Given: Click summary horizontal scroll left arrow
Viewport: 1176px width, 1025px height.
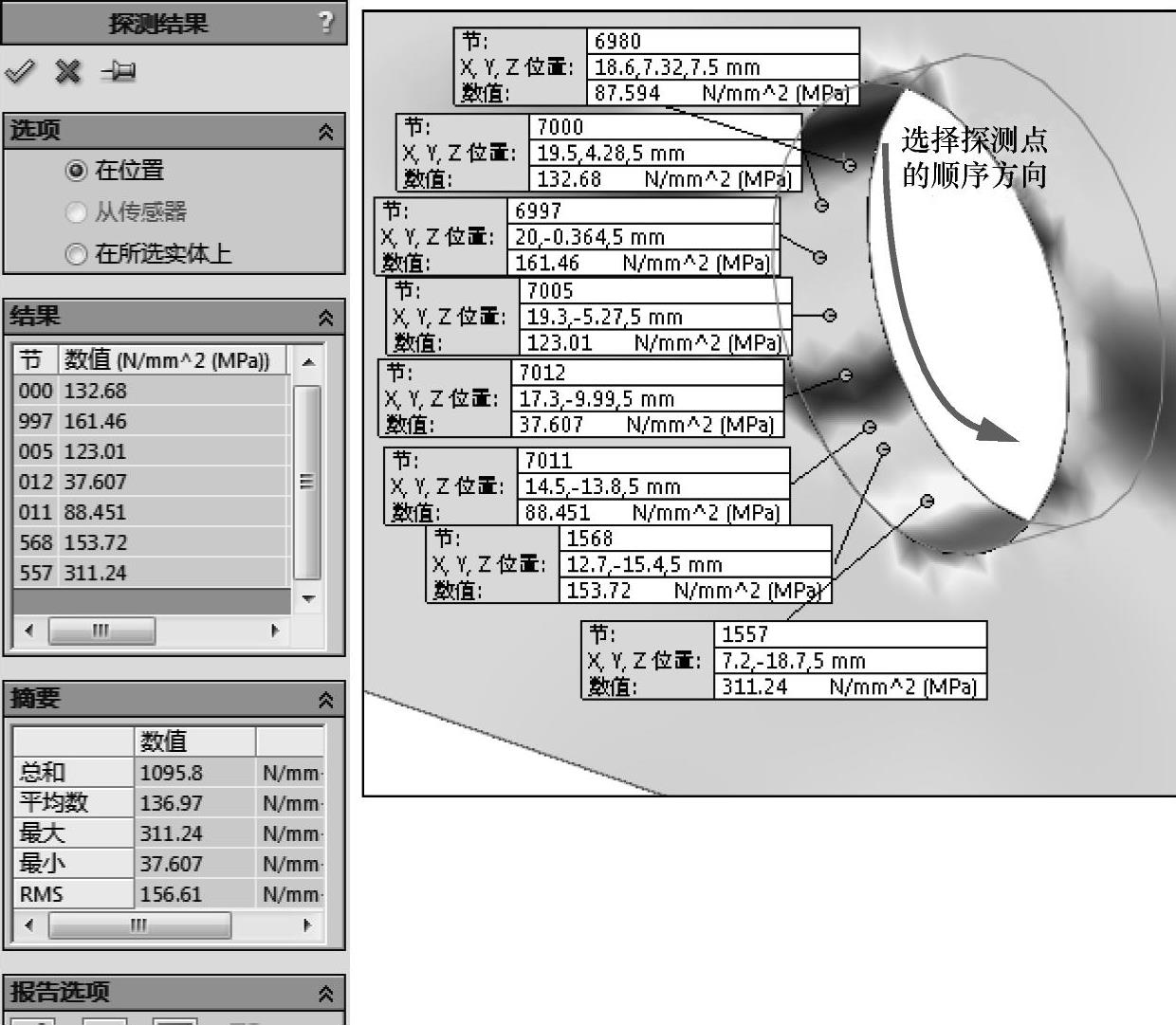Looking at the screenshot, I should coord(28,924).
